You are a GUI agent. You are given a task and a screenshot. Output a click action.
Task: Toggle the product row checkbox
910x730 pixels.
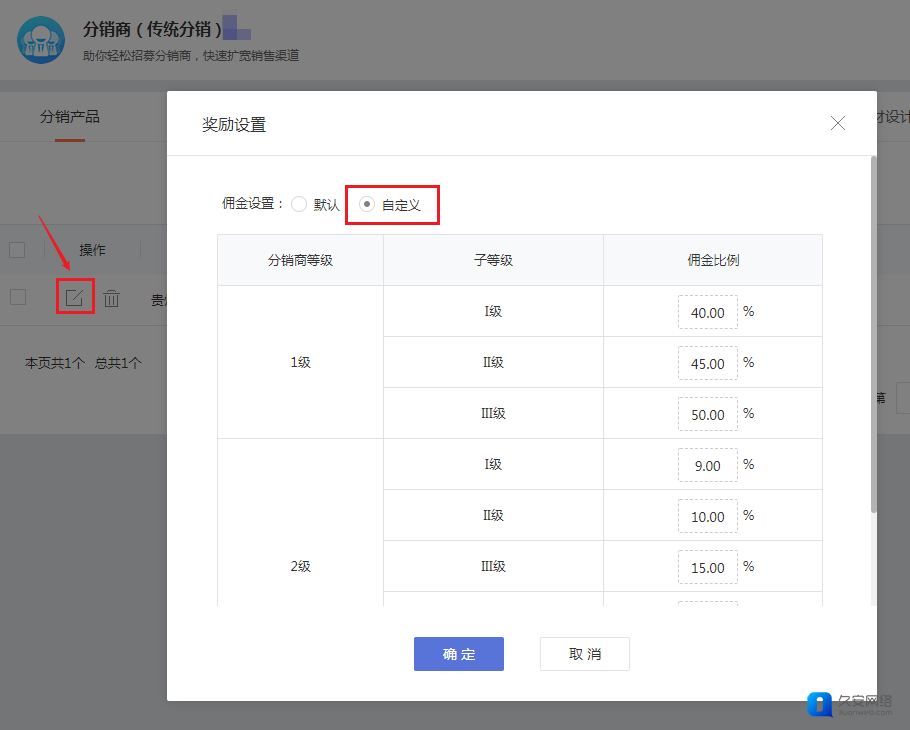[x=18, y=297]
